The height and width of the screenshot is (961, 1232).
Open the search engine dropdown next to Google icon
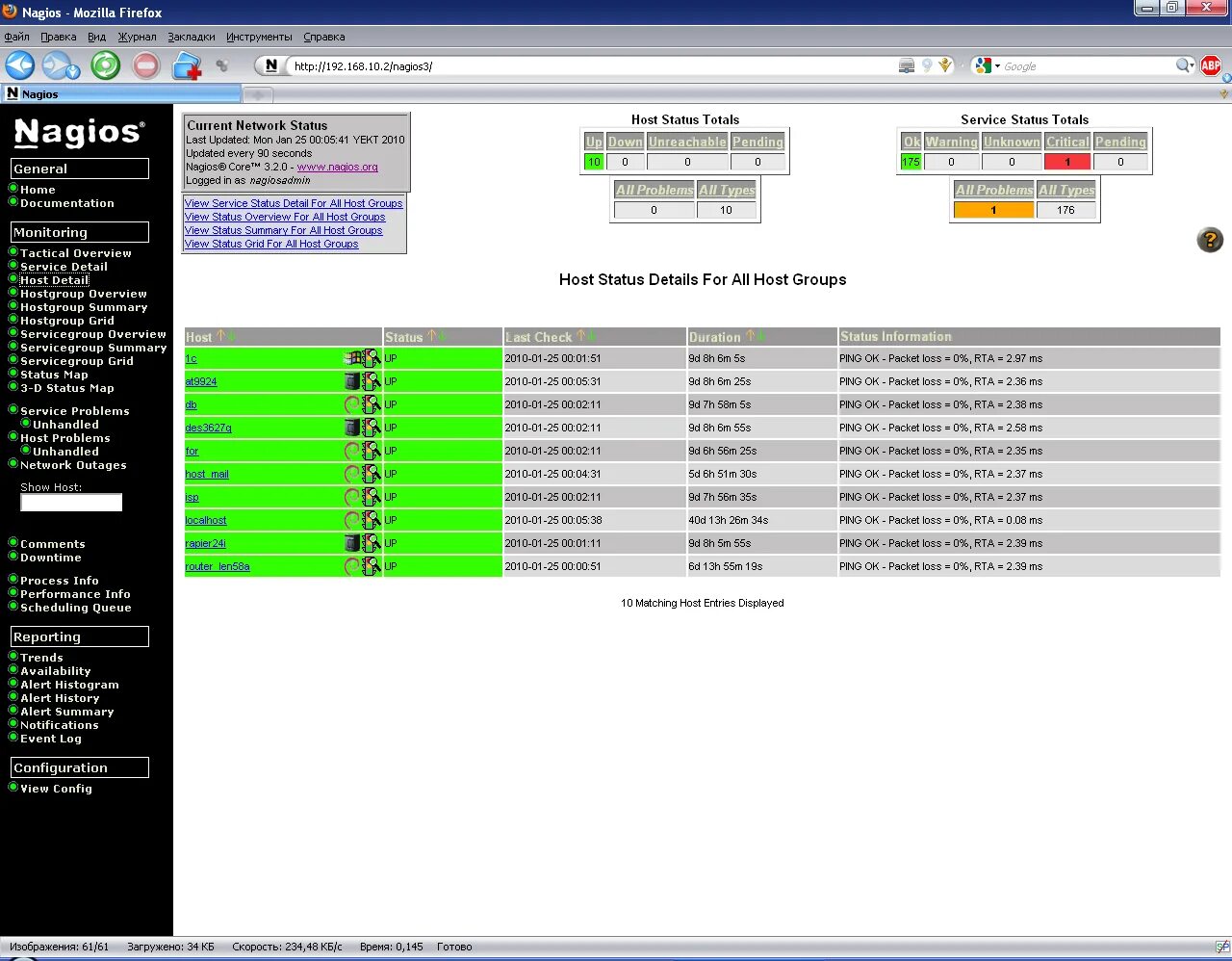click(x=997, y=66)
